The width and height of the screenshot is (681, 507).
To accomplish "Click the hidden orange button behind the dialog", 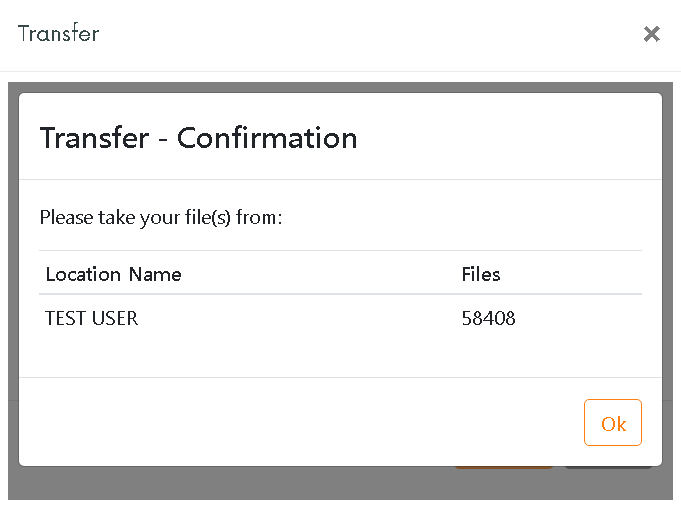I will (x=504, y=467).
